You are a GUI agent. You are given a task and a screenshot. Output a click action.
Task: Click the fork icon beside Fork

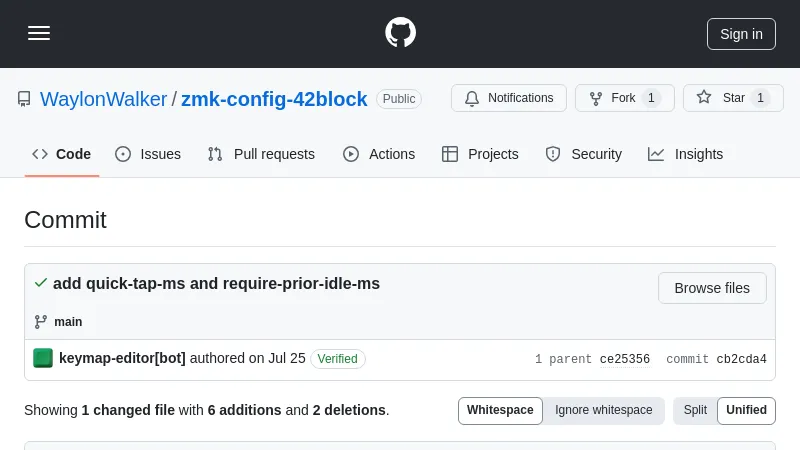[x=596, y=98]
